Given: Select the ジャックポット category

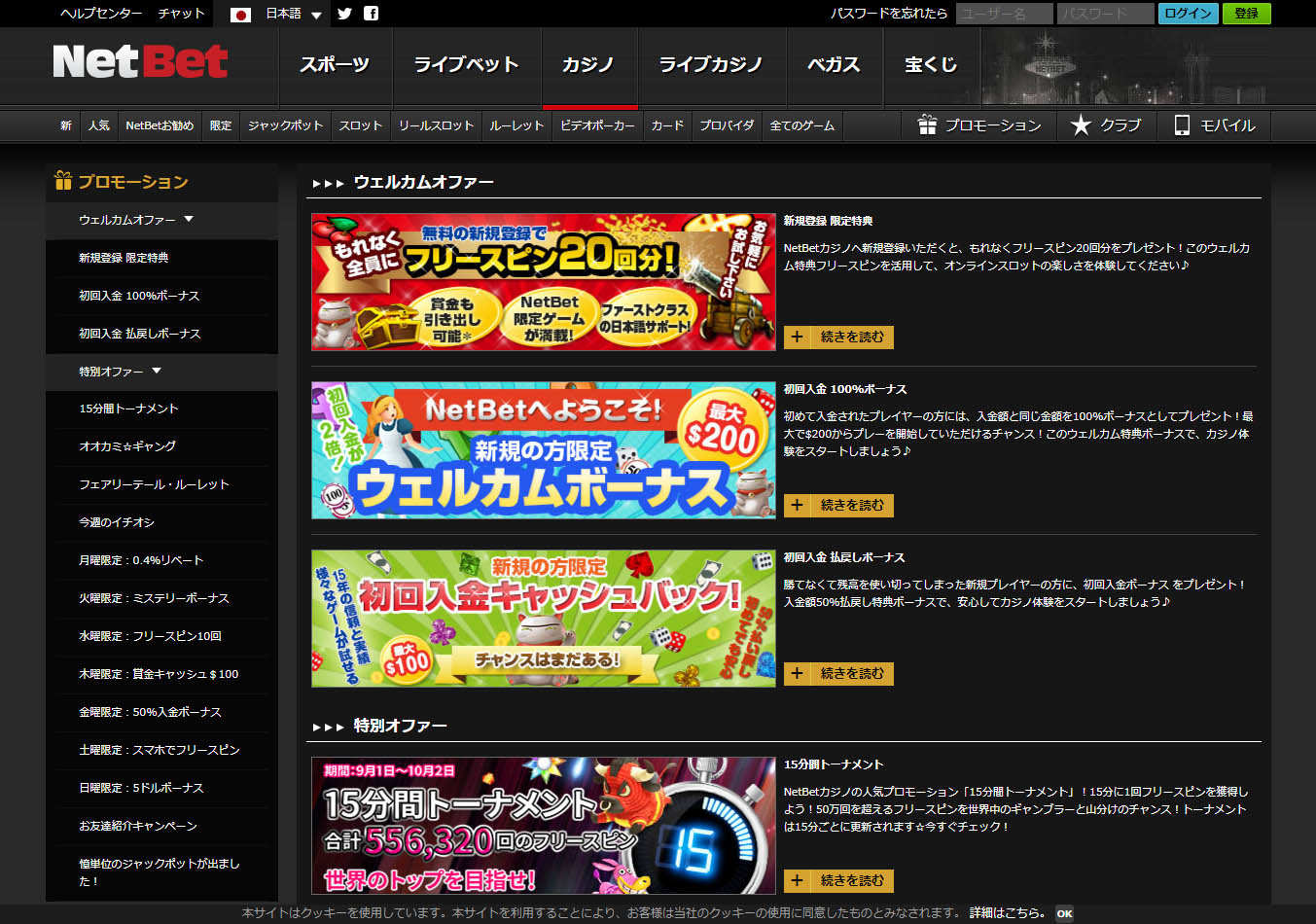Looking at the screenshot, I should point(285,125).
